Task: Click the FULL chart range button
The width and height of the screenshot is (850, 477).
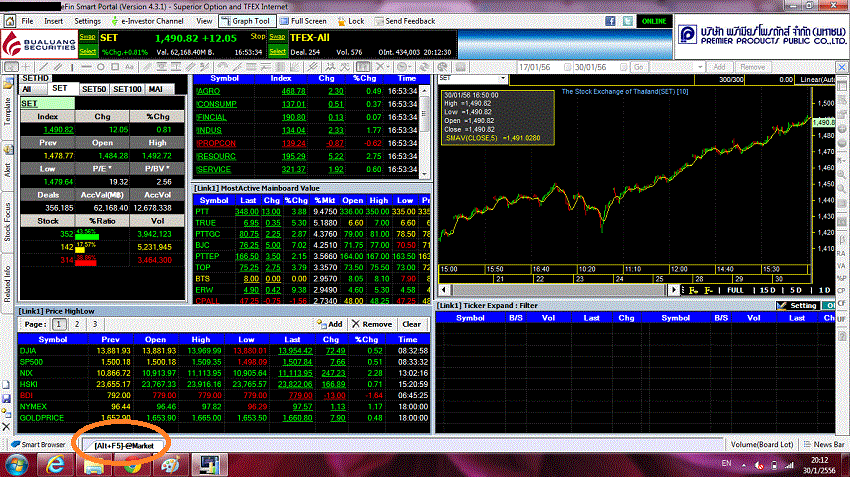Action: (735, 291)
